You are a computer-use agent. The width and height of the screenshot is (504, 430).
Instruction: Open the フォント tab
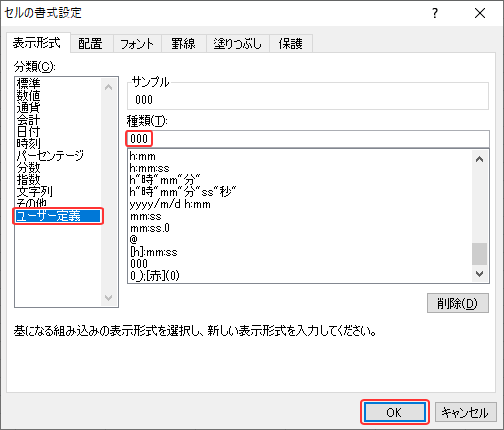(137, 44)
